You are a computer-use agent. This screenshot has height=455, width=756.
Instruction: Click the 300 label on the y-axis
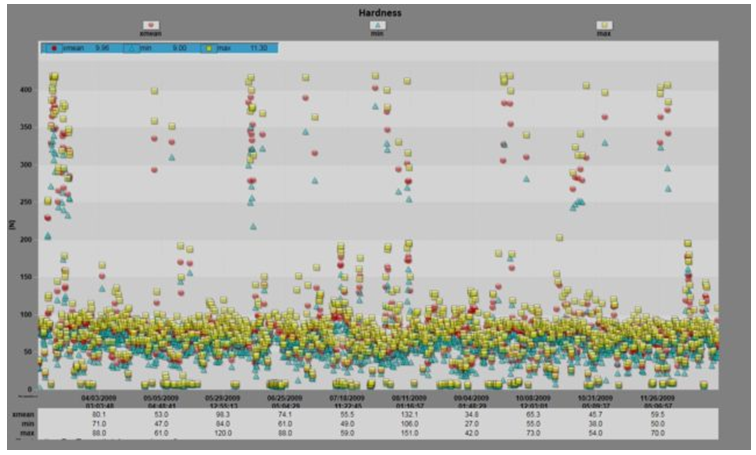(26, 165)
